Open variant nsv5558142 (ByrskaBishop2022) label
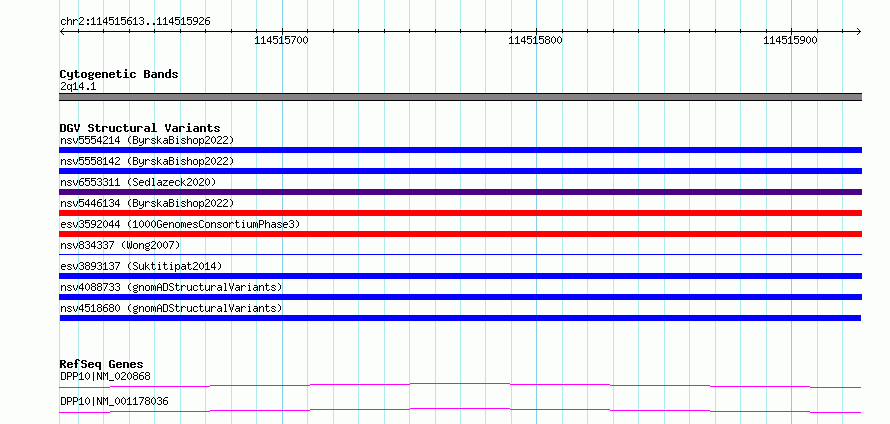The height and width of the screenshot is (424, 890). point(147,161)
